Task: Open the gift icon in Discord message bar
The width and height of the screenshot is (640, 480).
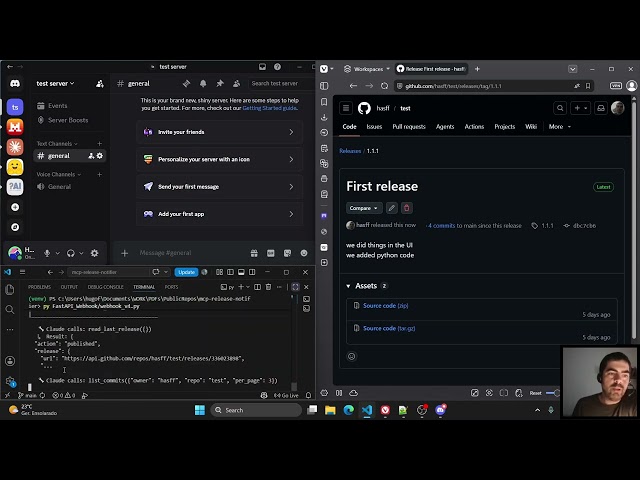Action: click(x=254, y=253)
